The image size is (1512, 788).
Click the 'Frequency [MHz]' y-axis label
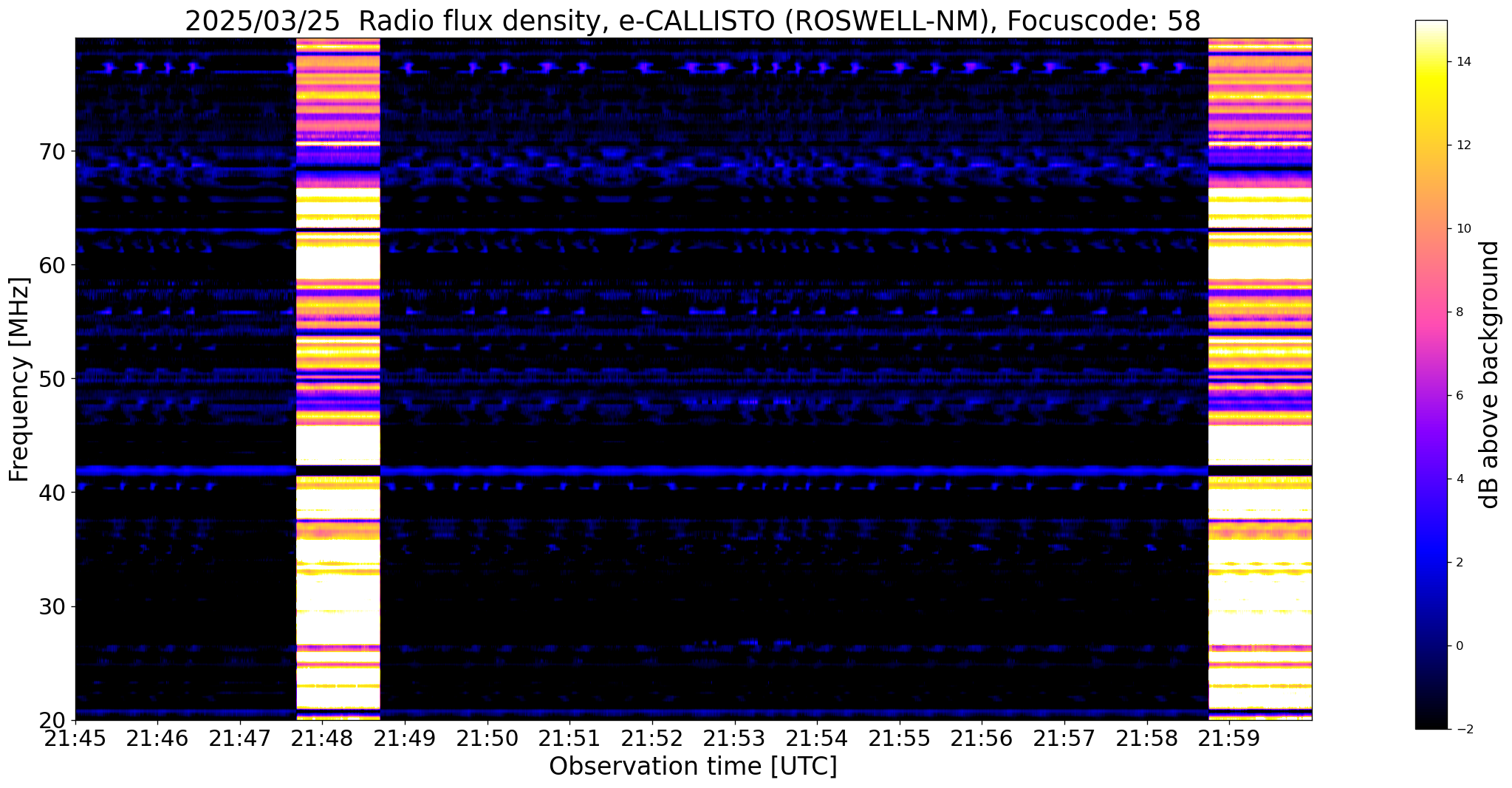point(19,379)
